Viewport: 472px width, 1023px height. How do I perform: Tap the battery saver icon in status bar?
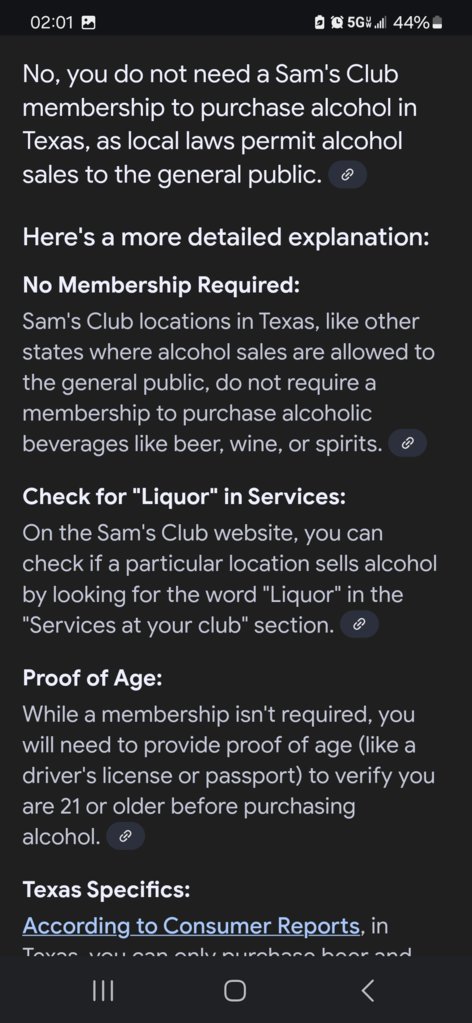click(319, 23)
